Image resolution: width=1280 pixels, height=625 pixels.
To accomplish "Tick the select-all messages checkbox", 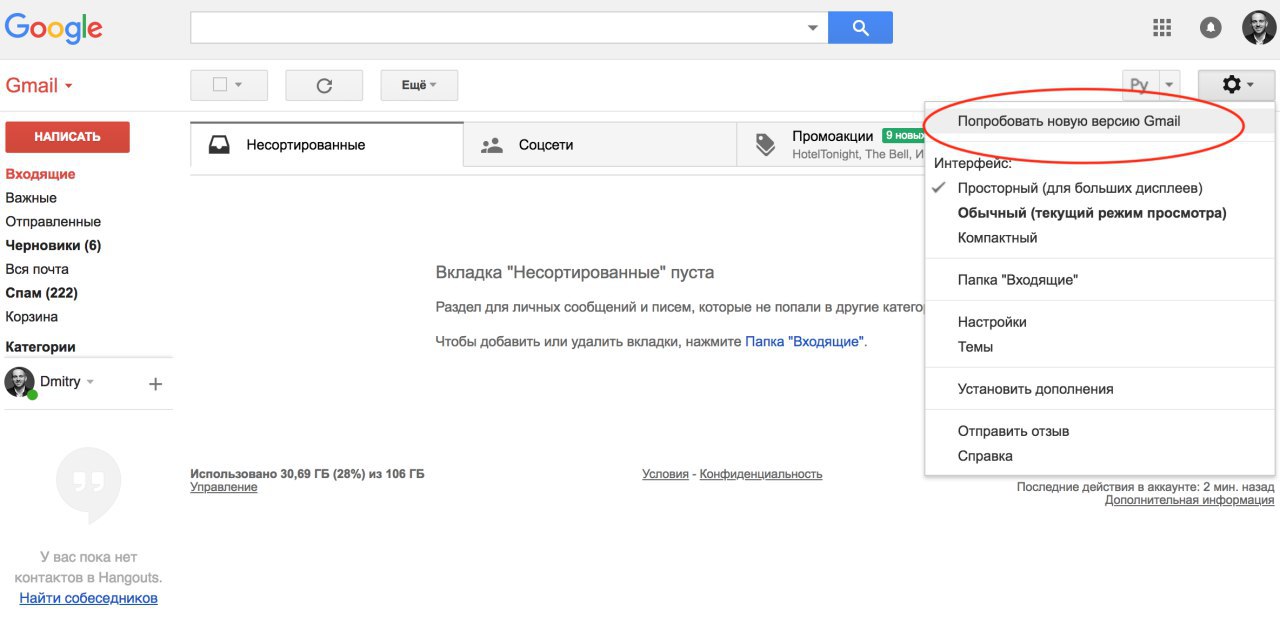I will [220, 85].
